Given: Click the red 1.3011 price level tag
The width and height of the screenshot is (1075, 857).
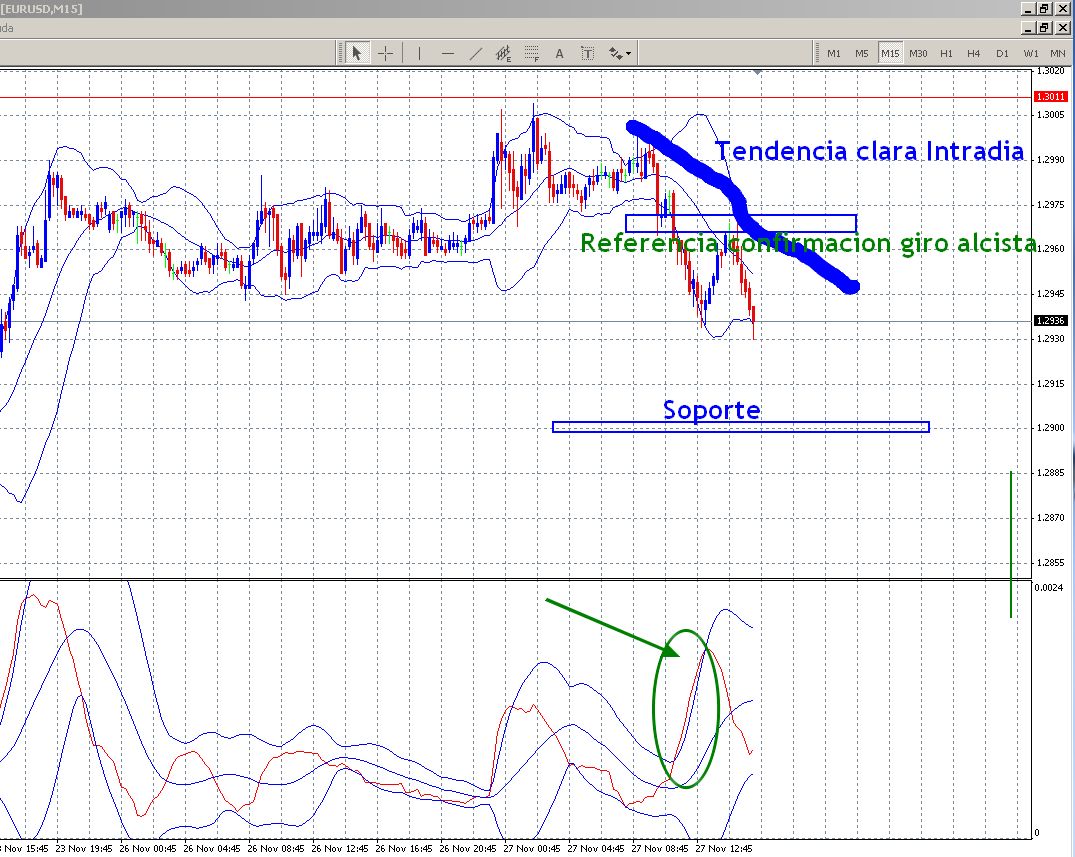Looking at the screenshot, I should pos(1051,97).
